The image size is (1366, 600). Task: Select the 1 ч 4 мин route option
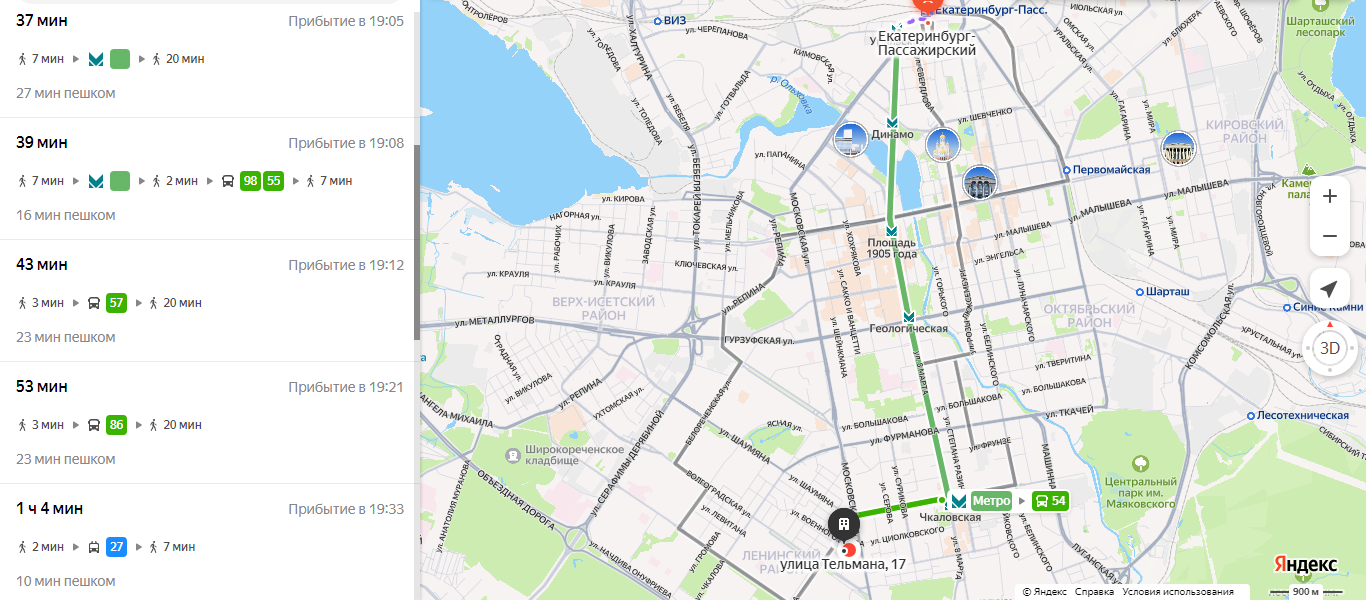208,542
